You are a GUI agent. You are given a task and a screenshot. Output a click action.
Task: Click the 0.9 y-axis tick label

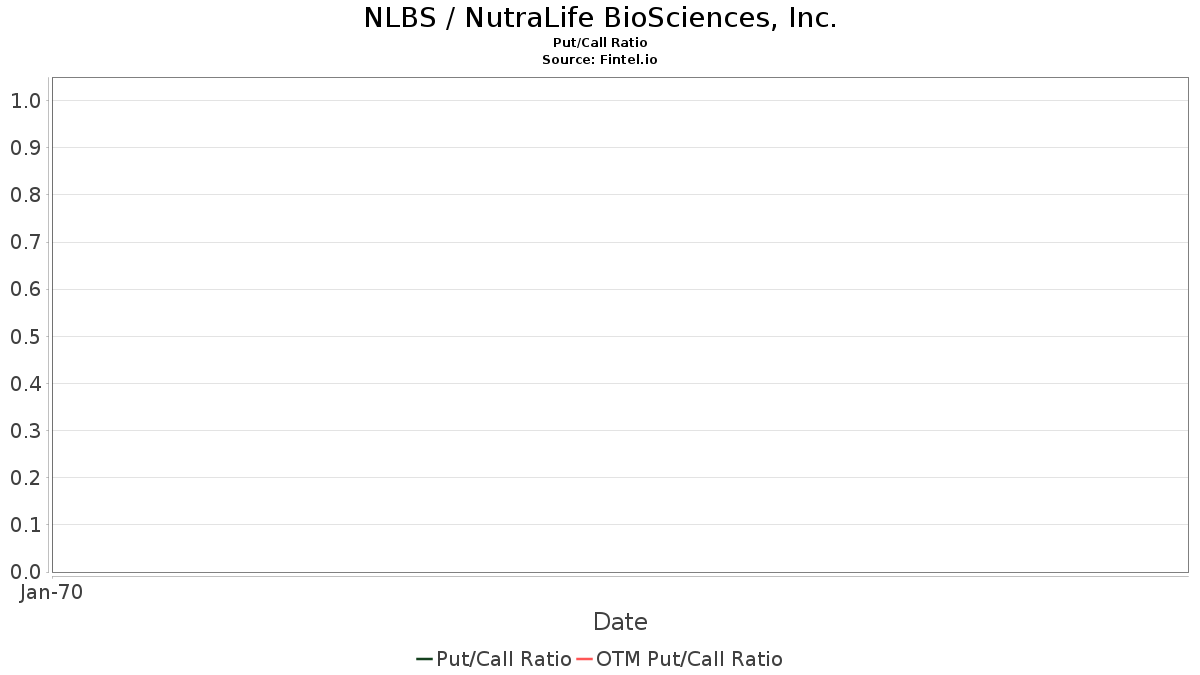coord(25,148)
